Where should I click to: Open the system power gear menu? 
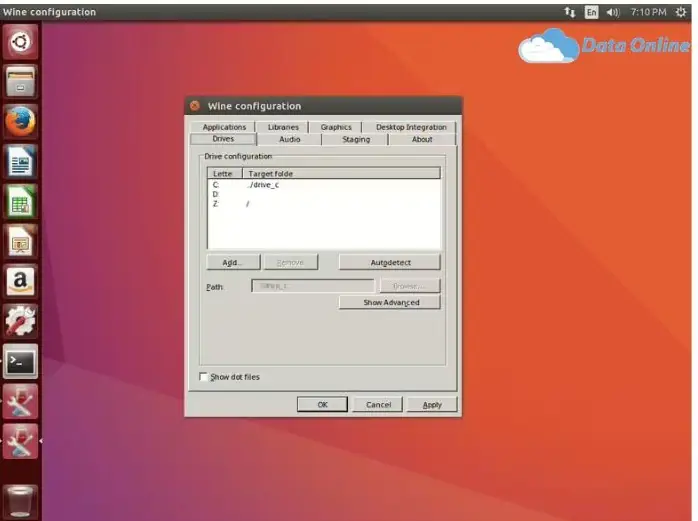point(681,12)
